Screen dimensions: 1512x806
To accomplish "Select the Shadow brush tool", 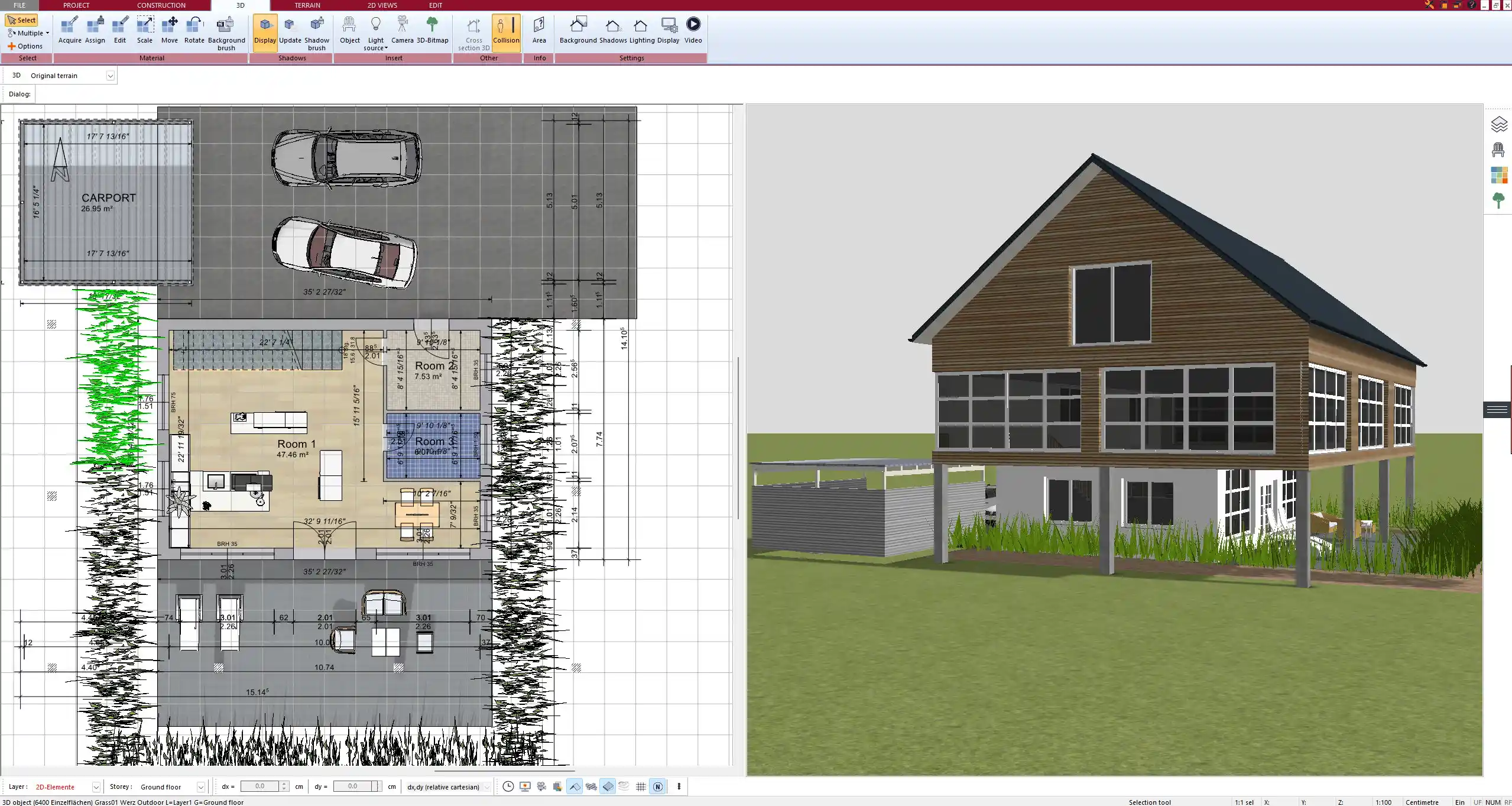I will [x=317, y=34].
